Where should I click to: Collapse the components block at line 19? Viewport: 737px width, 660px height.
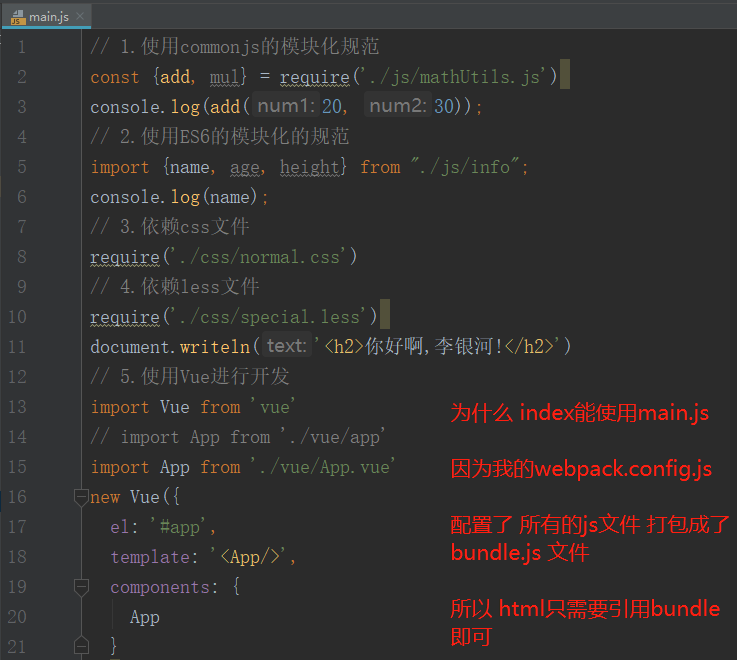(81, 587)
